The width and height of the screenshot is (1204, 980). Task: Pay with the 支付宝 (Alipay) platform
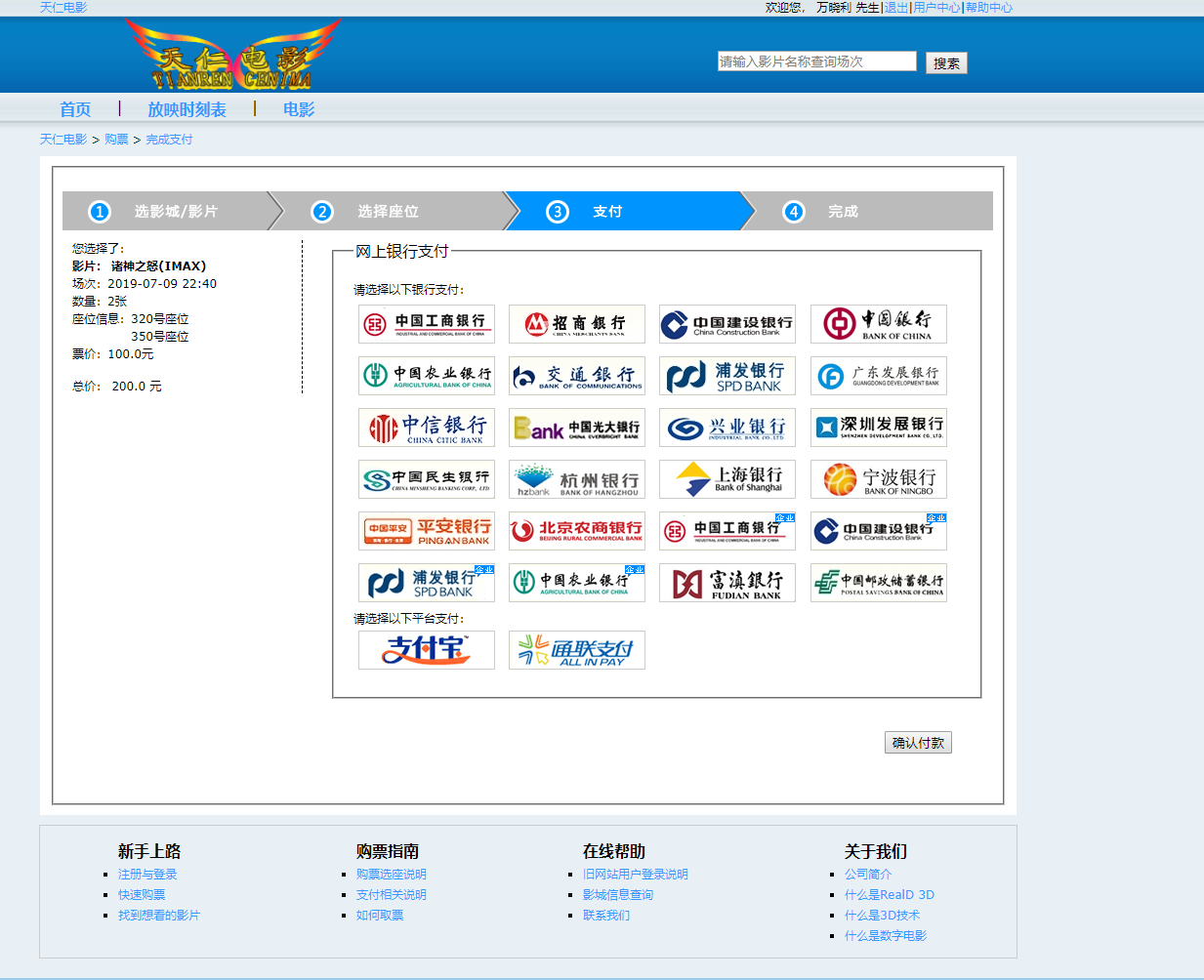[426, 649]
